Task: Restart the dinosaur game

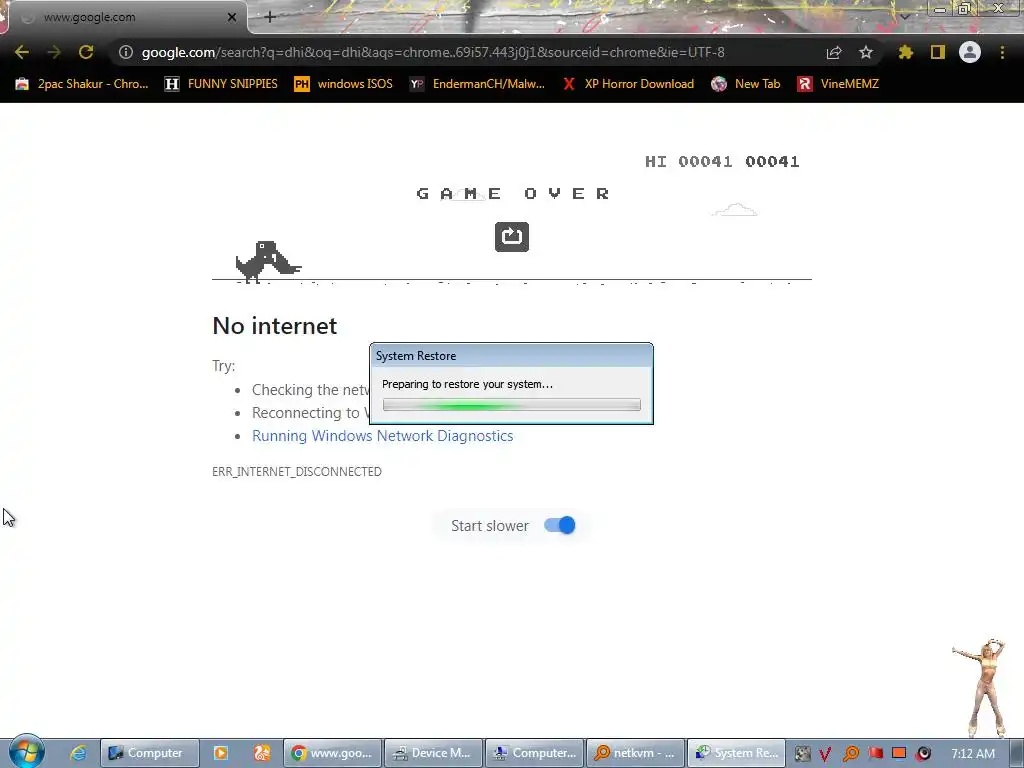Action: pyautogui.click(x=512, y=236)
